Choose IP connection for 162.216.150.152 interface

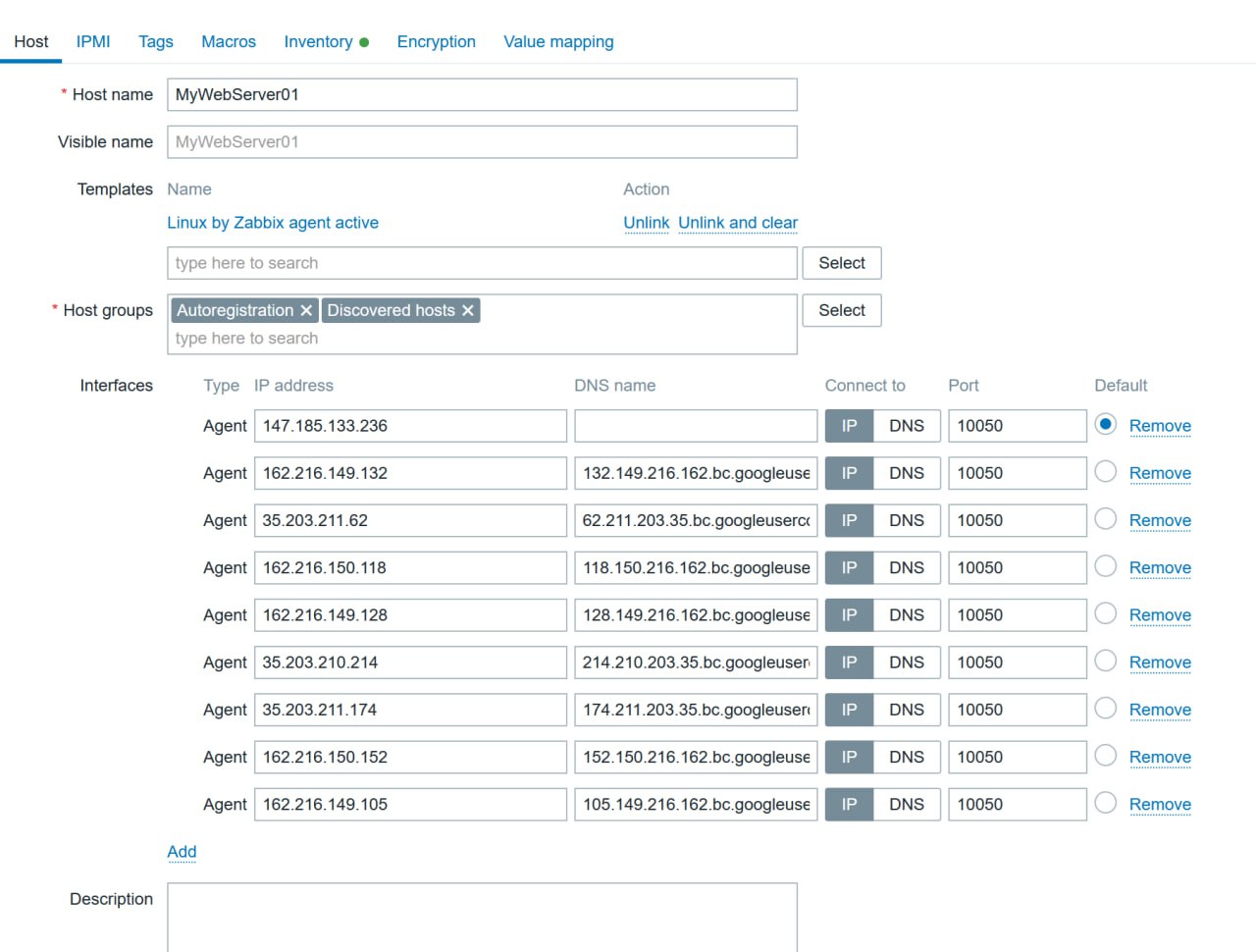click(x=849, y=757)
